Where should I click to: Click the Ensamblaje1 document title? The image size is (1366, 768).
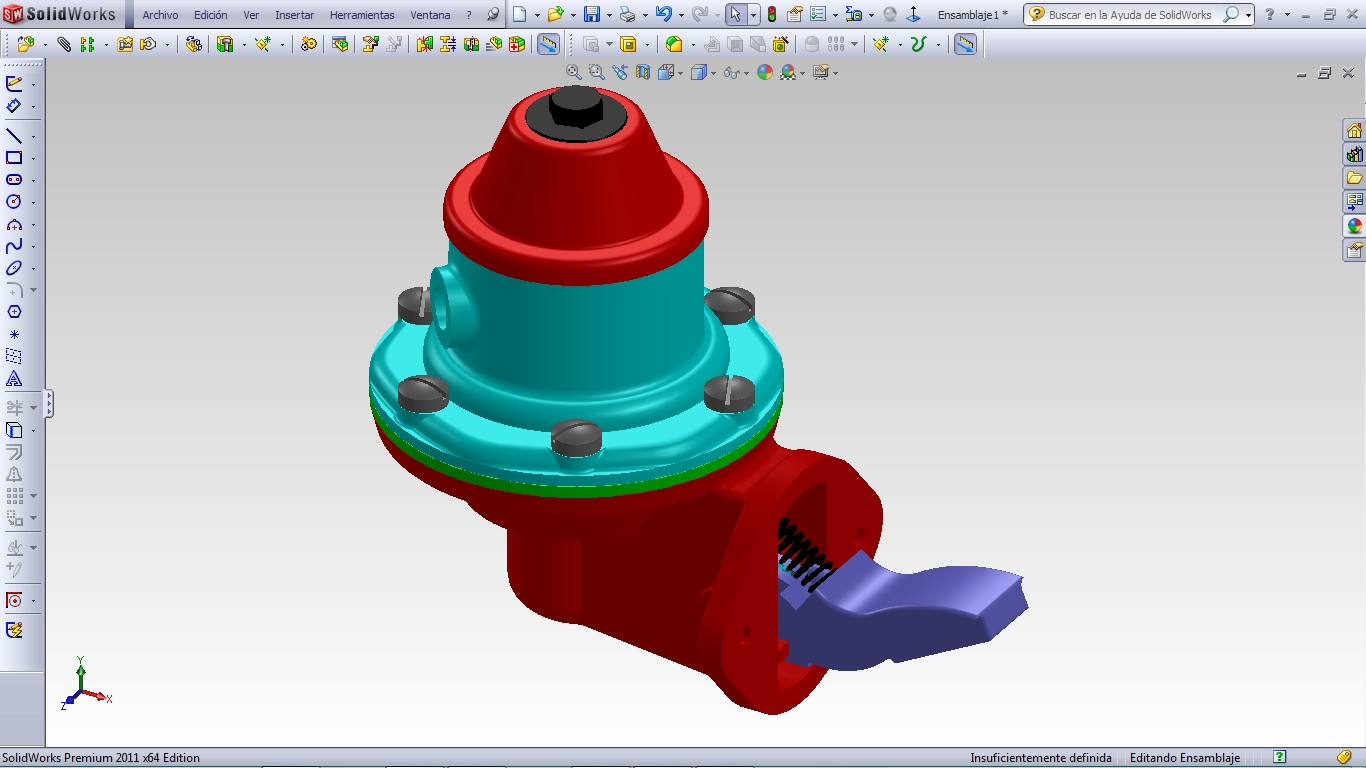pos(972,15)
